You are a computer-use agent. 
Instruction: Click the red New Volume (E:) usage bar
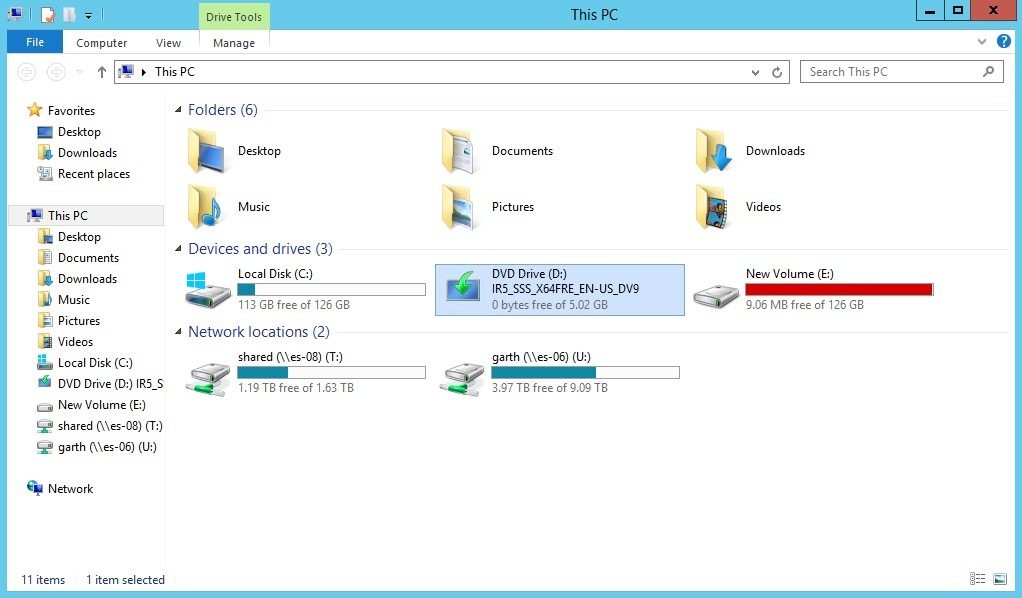click(x=840, y=290)
